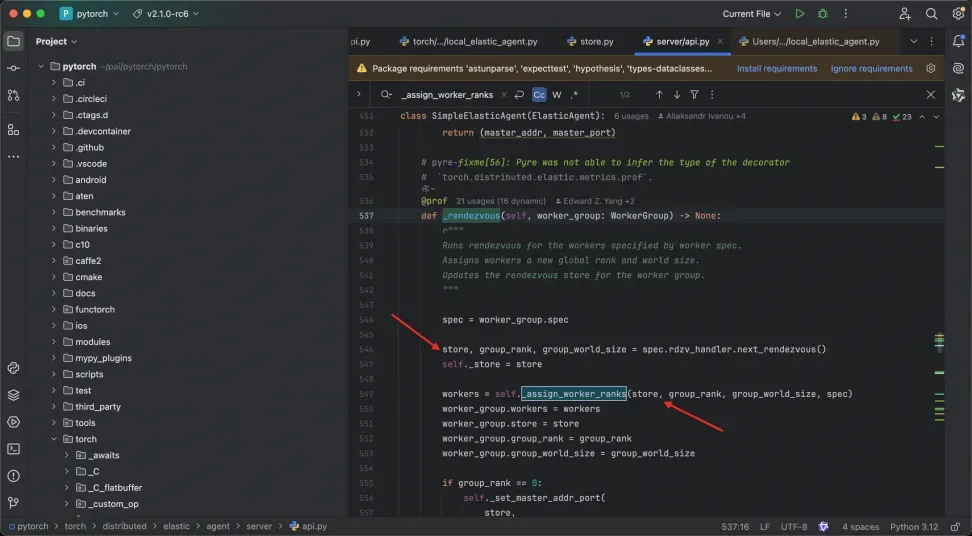This screenshot has width=972, height=536.
Task: Click Ignore requirements link
Action: pos(872,69)
